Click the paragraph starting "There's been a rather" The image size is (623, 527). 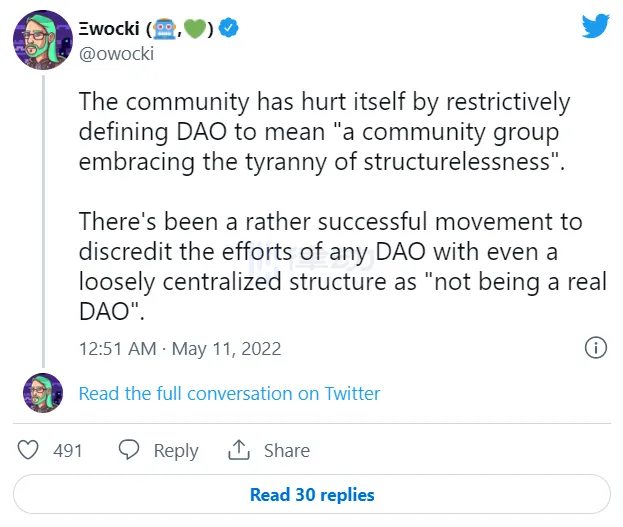coord(342,266)
